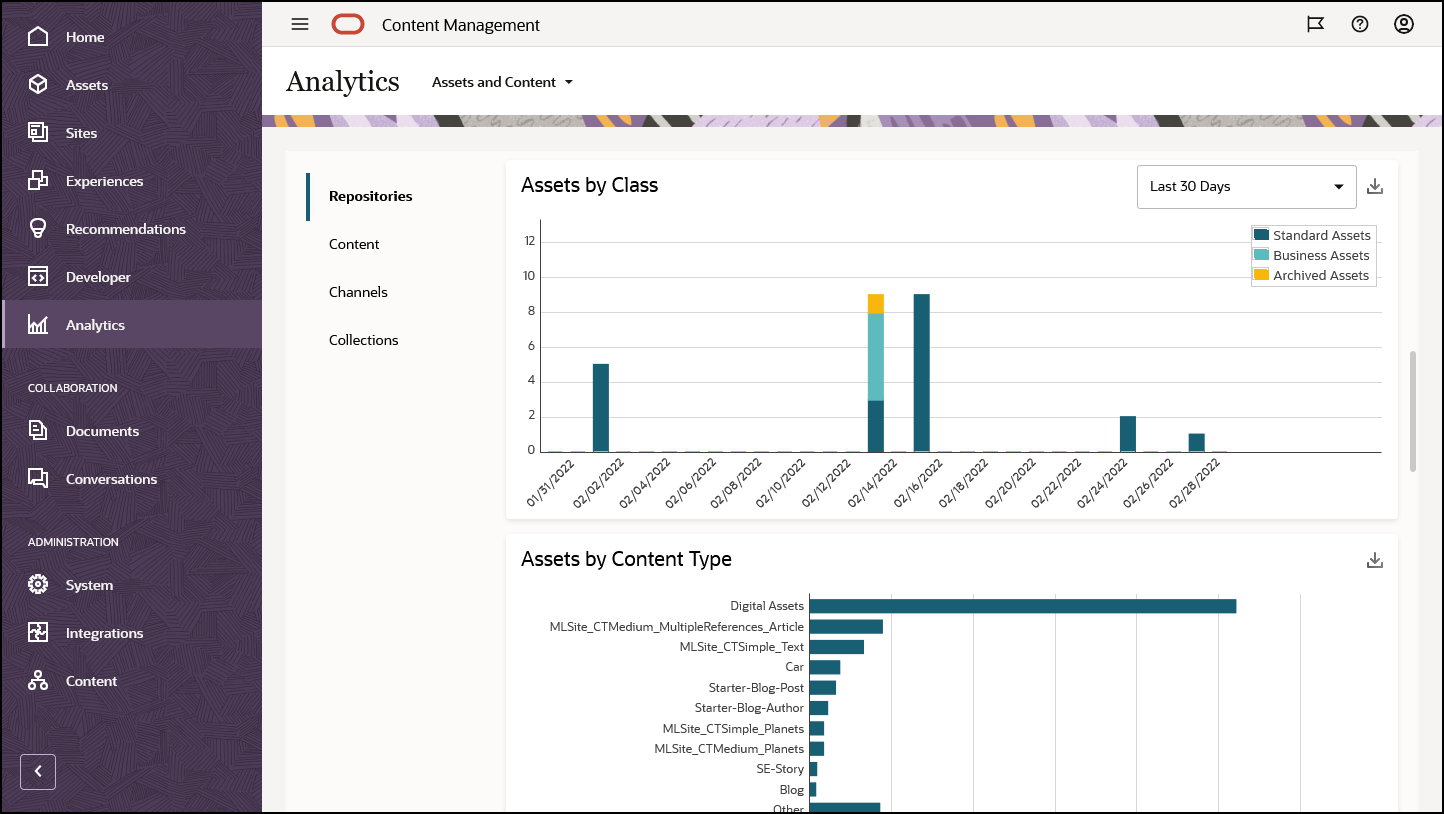
Task: Click the Content Management title
Action: coord(461,25)
